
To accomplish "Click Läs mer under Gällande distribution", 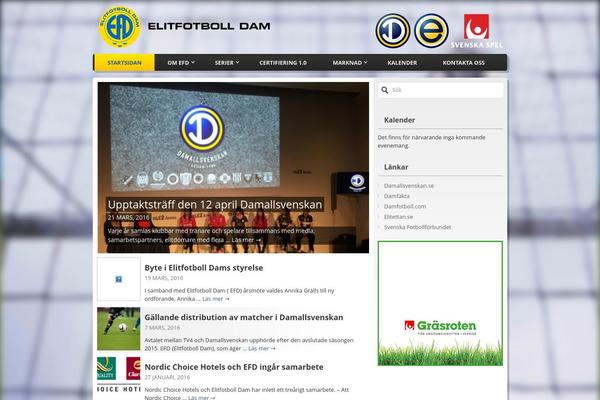I will pyautogui.click(x=262, y=348).
